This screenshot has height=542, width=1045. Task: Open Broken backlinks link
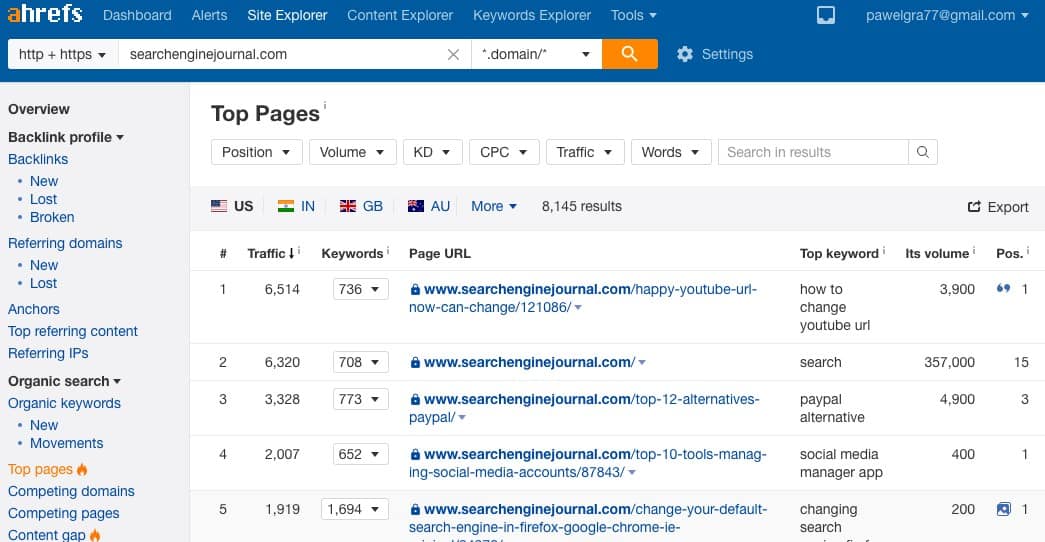point(52,217)
